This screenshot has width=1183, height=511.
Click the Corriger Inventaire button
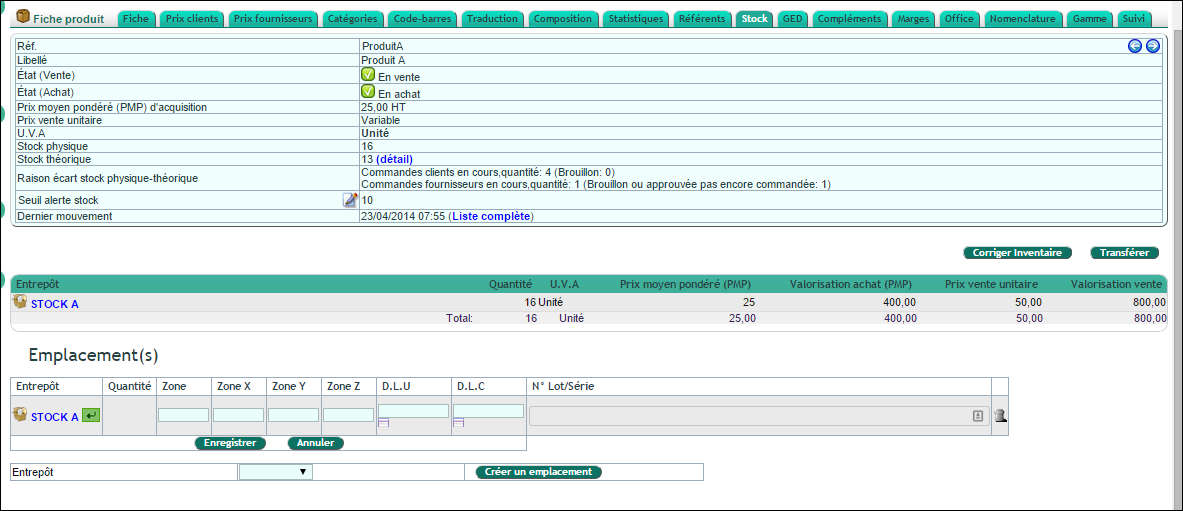(x=1018, y=253)
